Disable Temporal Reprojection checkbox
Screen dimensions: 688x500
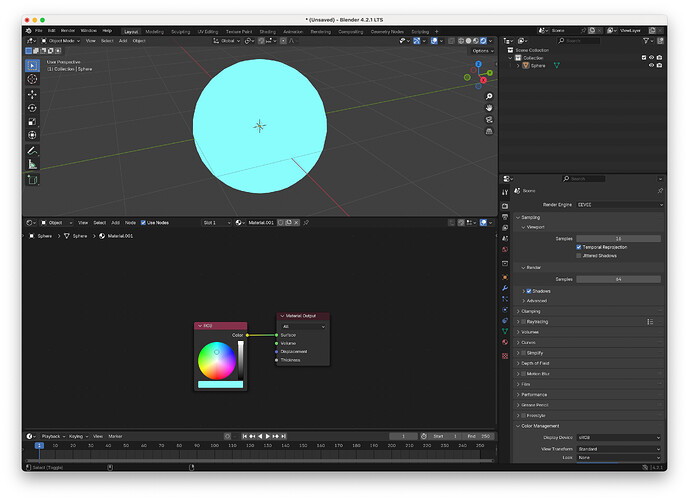click(x=579, y=247)
